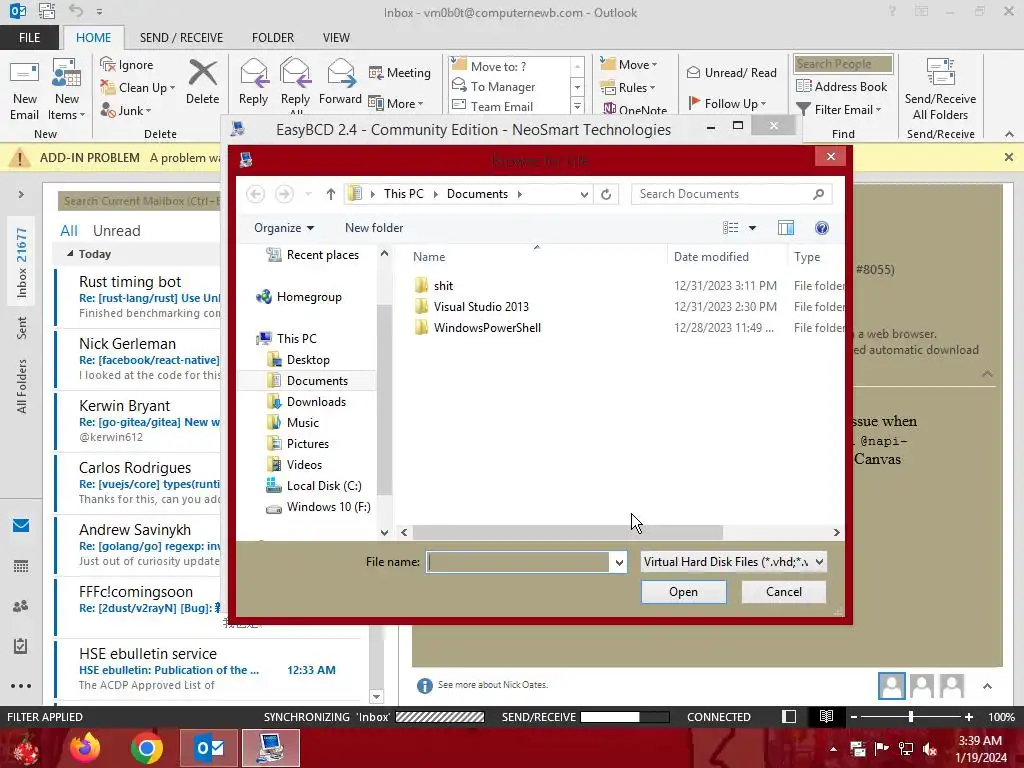Show Unread messages filter

(x=116, y=231)
